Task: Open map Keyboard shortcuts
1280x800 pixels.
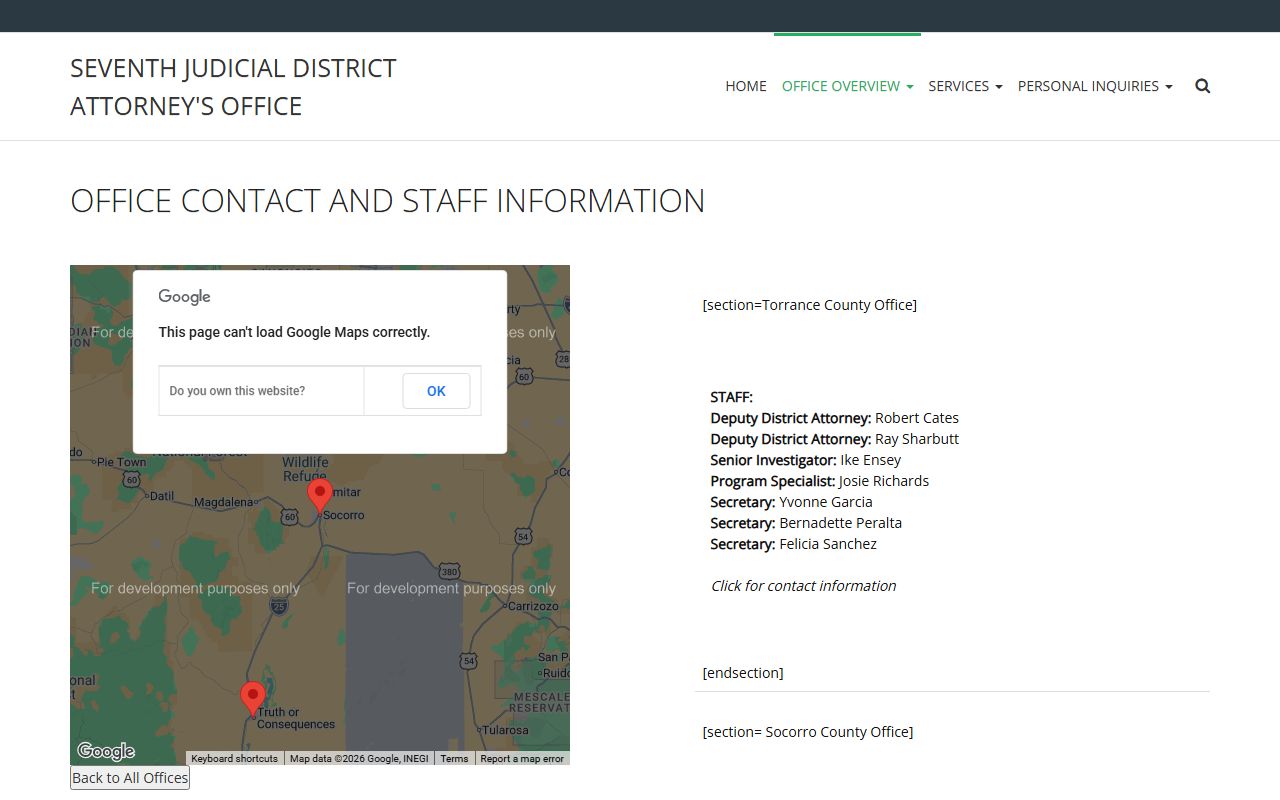Action: point(235,759)
